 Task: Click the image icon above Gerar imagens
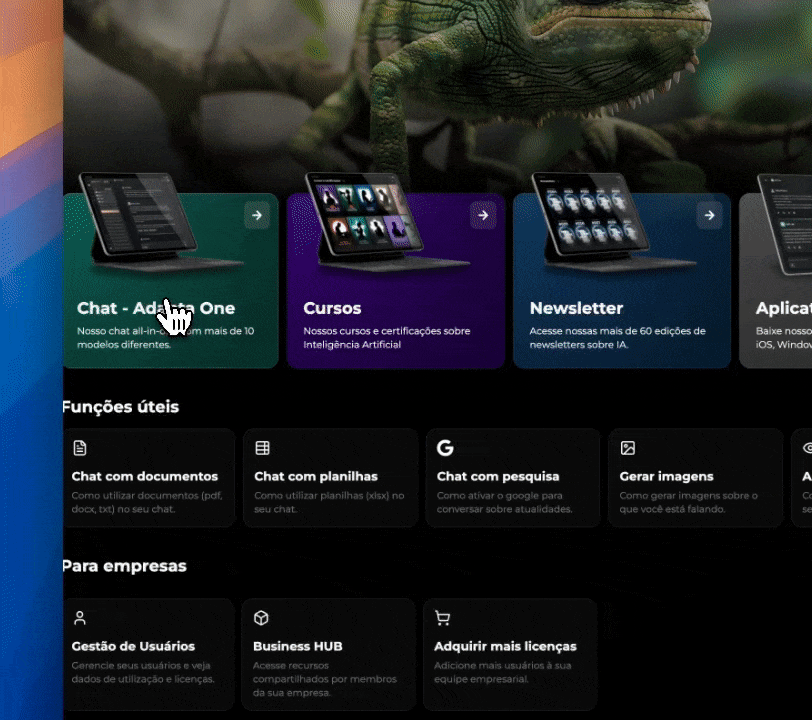(x=628, y=448)
